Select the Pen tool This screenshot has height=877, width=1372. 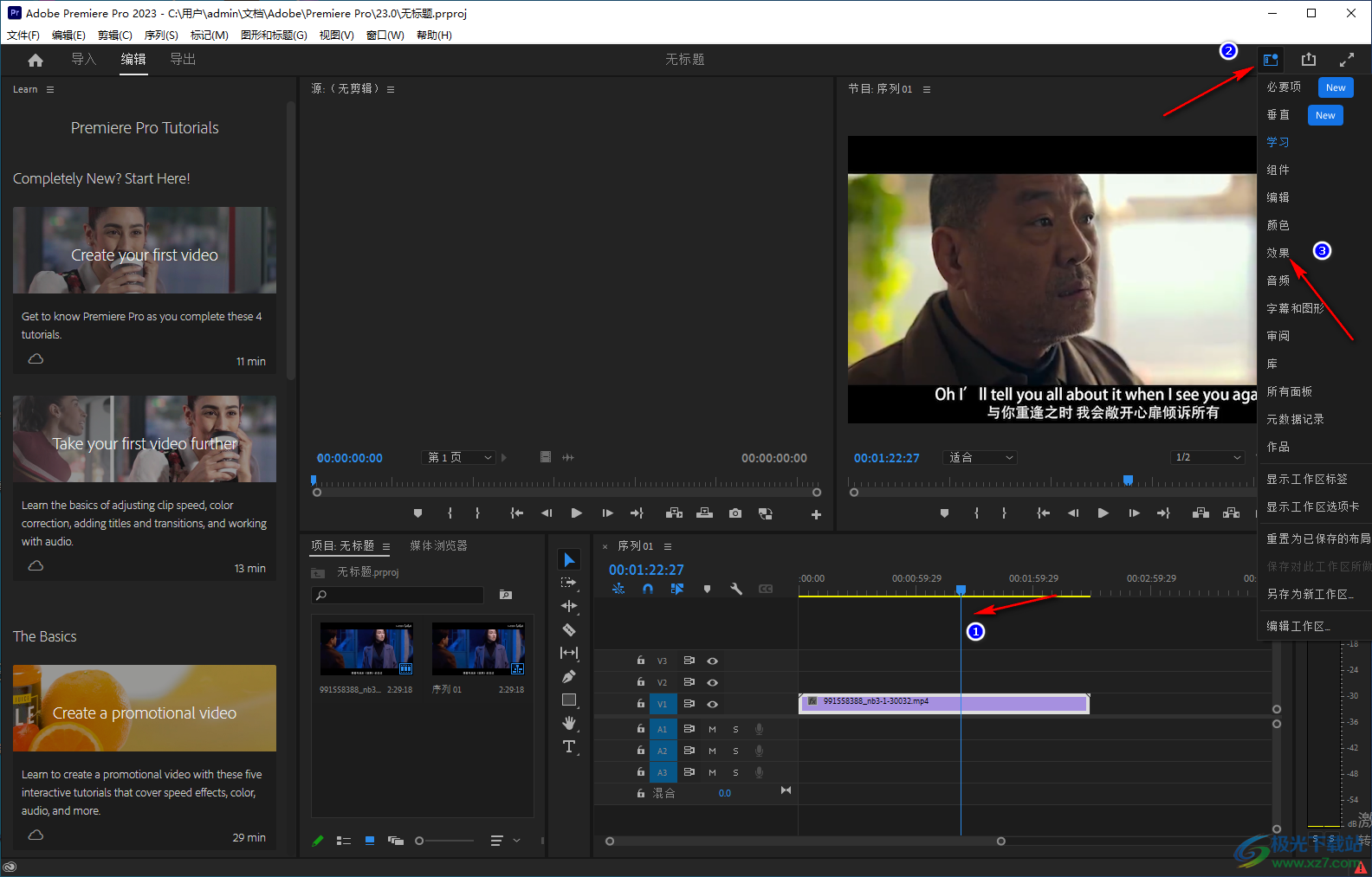pyautogui.click(x=569, y=676)
